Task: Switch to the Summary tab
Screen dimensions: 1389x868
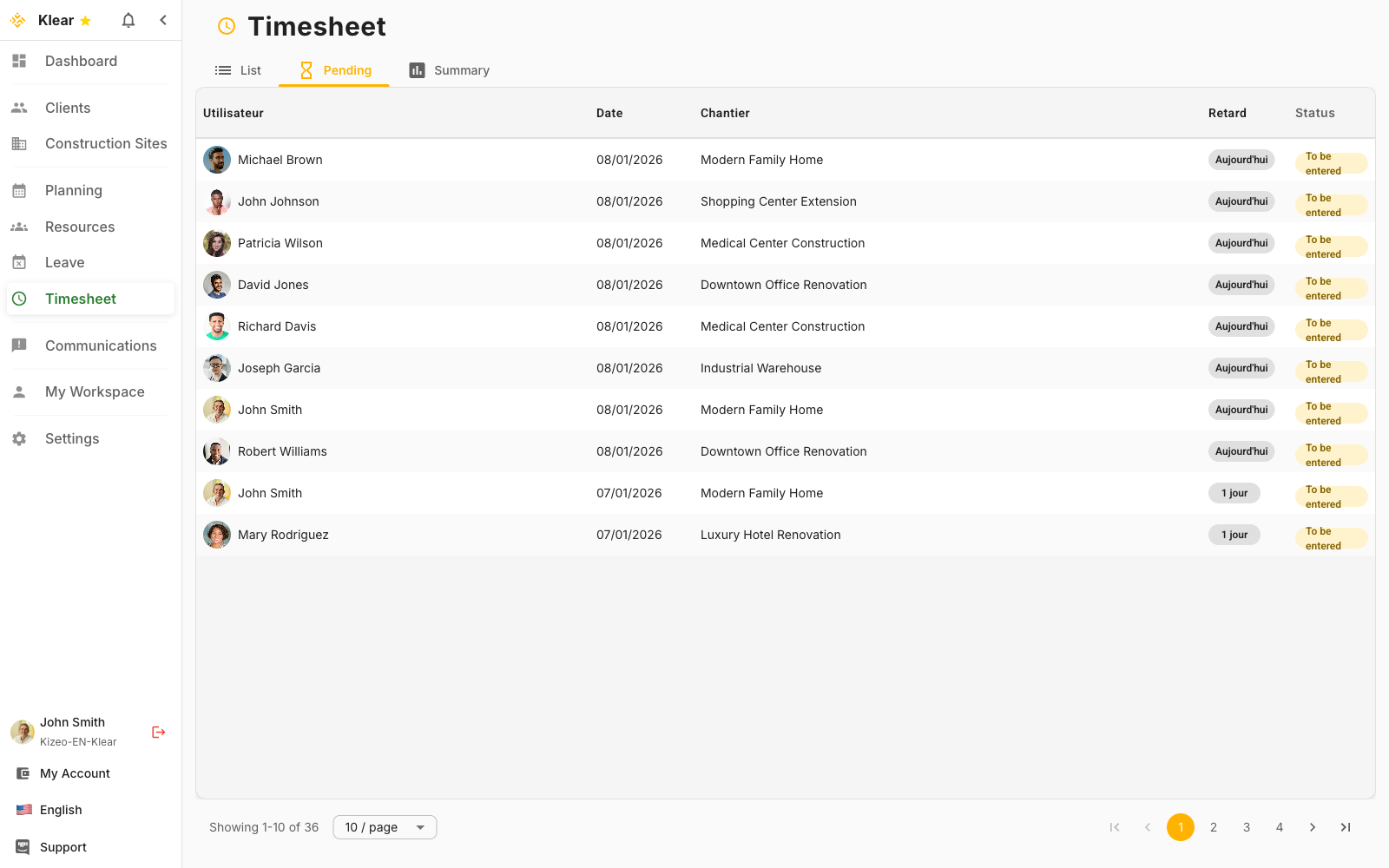Action: point(461,70)
